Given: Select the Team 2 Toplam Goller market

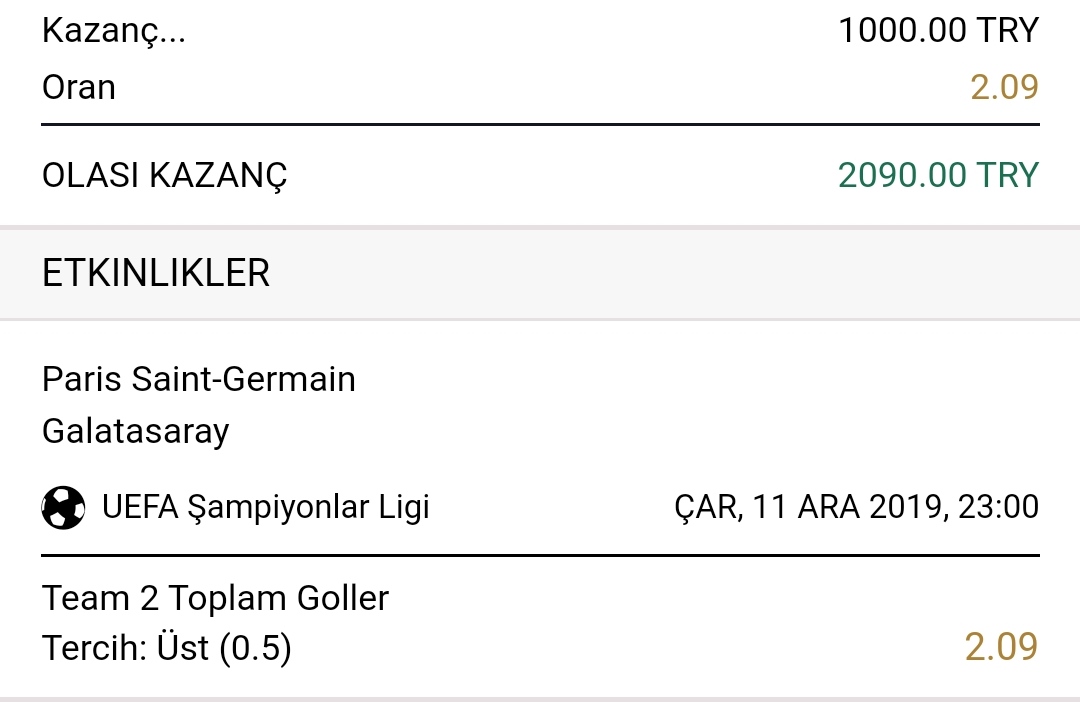Looking at the screenshot, I should click(x=216, y=598).
